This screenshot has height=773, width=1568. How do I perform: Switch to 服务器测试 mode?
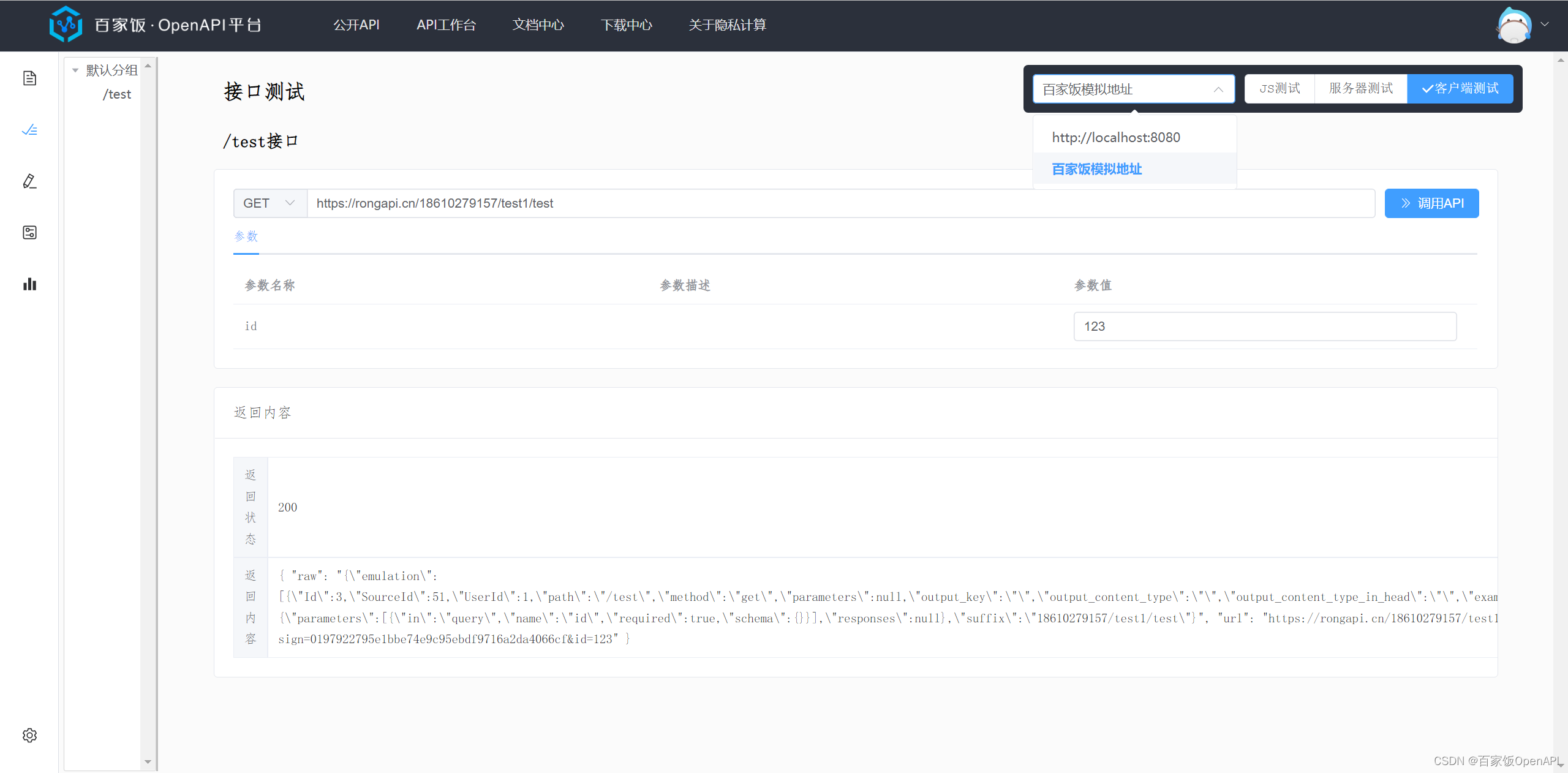(x=1361, y=89)
